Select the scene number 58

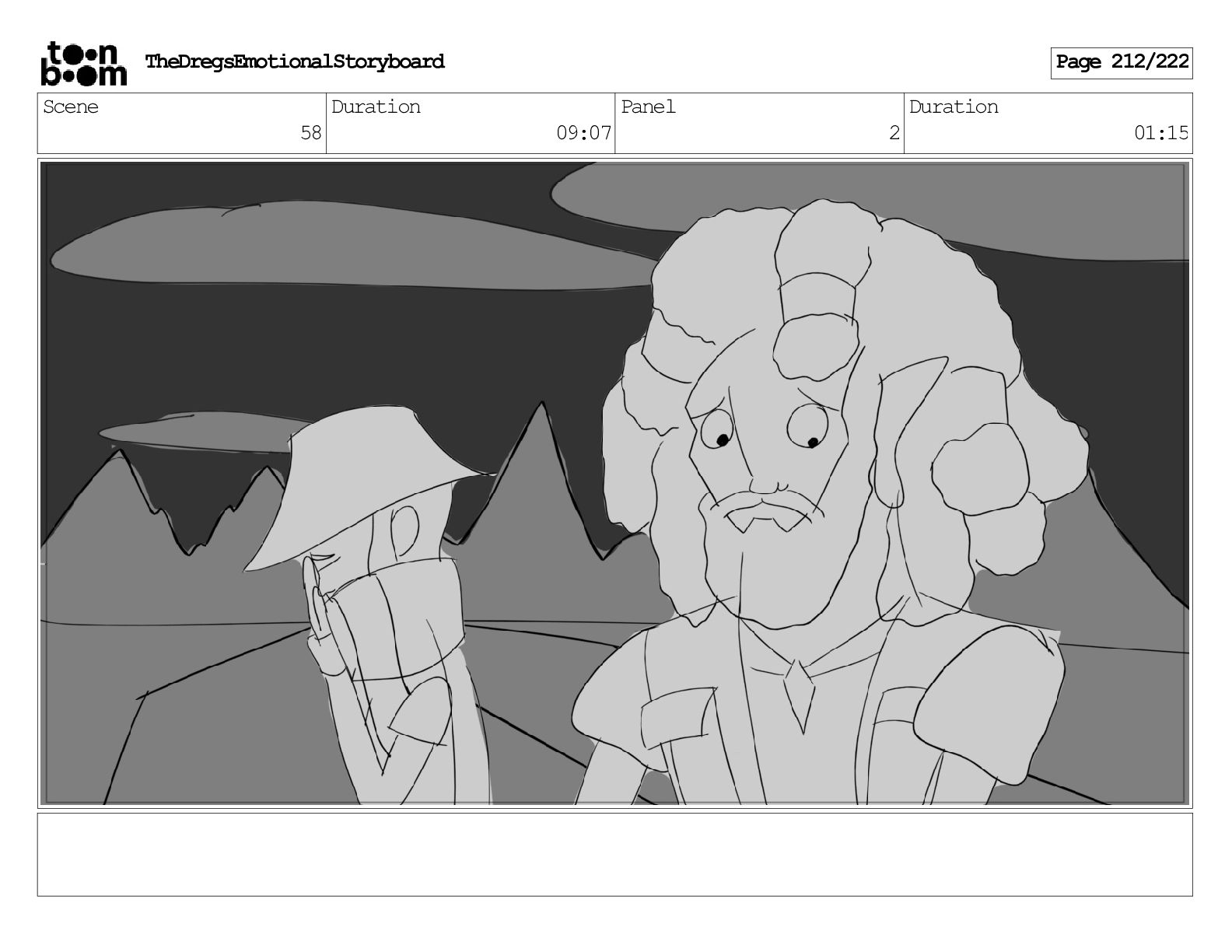311,133
